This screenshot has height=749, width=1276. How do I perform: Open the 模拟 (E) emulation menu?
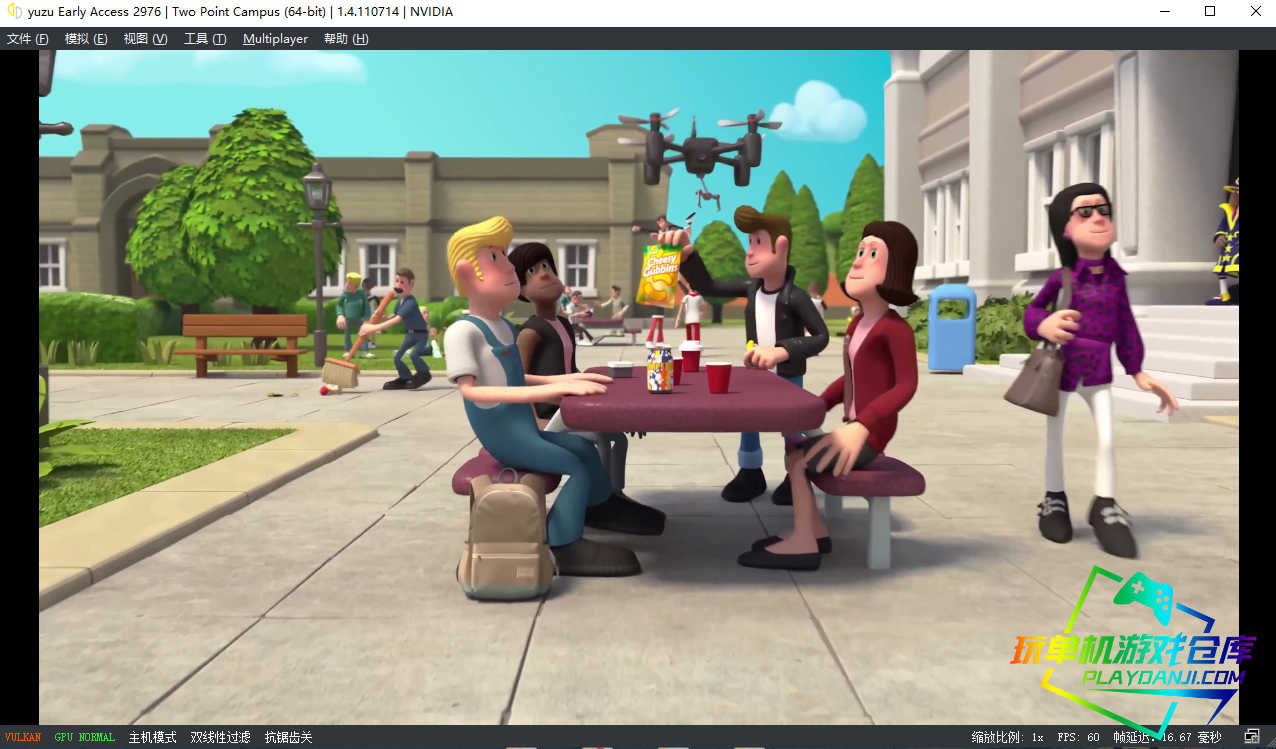(x=85, y=39)
